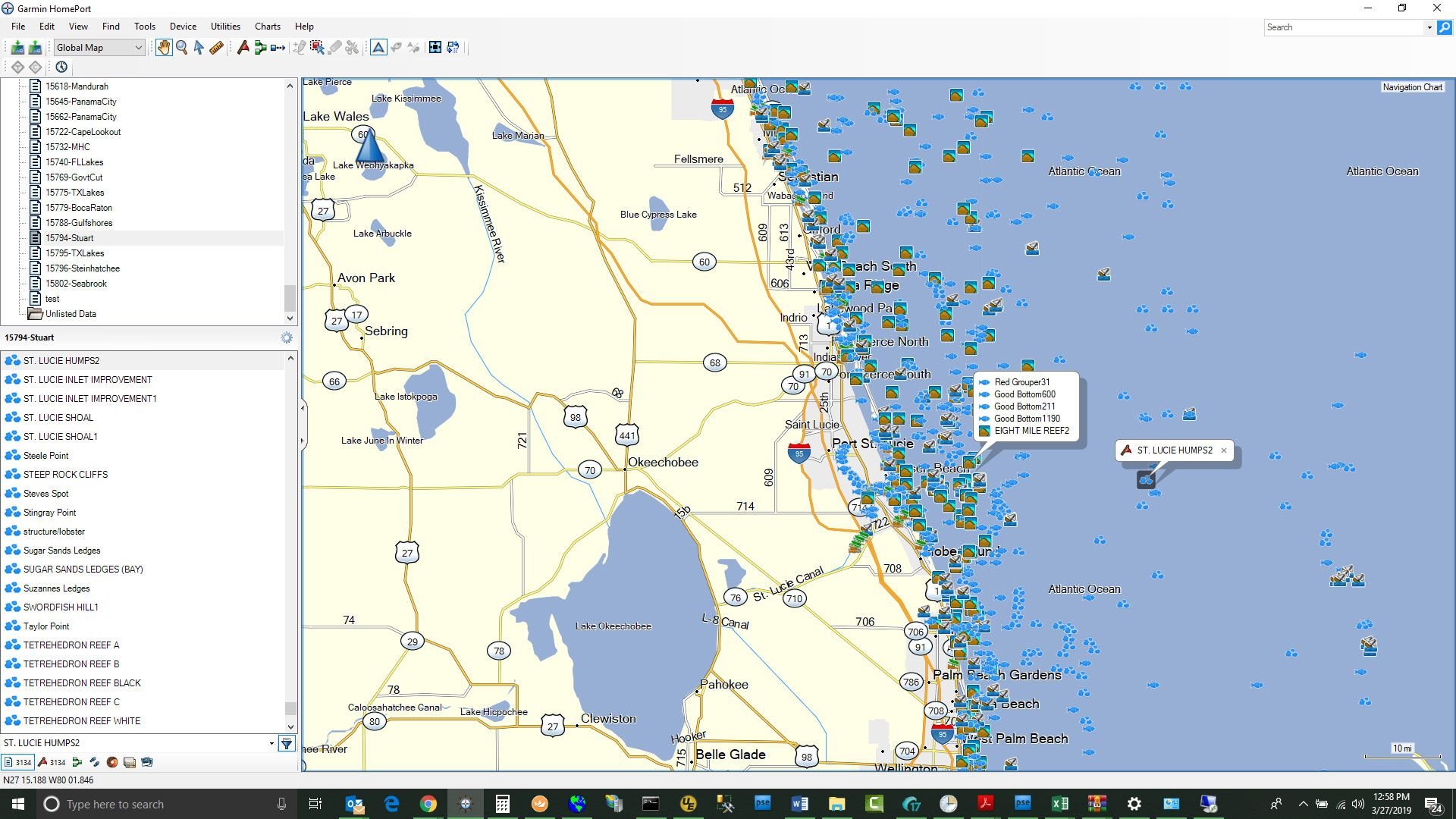Select the arrow Select tool

point(199,48)
